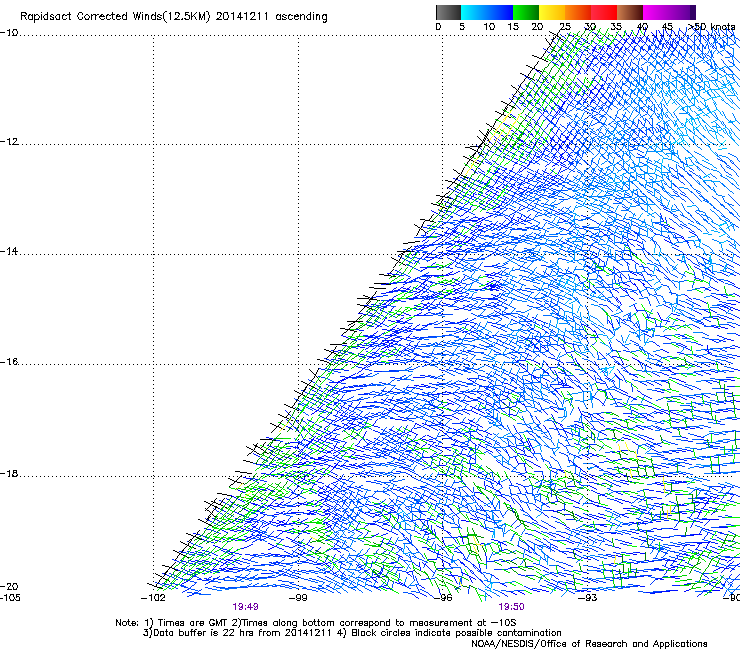Click the purple '19:49' time label
Viewport: 740px width, 650px height.
(245, 607)
